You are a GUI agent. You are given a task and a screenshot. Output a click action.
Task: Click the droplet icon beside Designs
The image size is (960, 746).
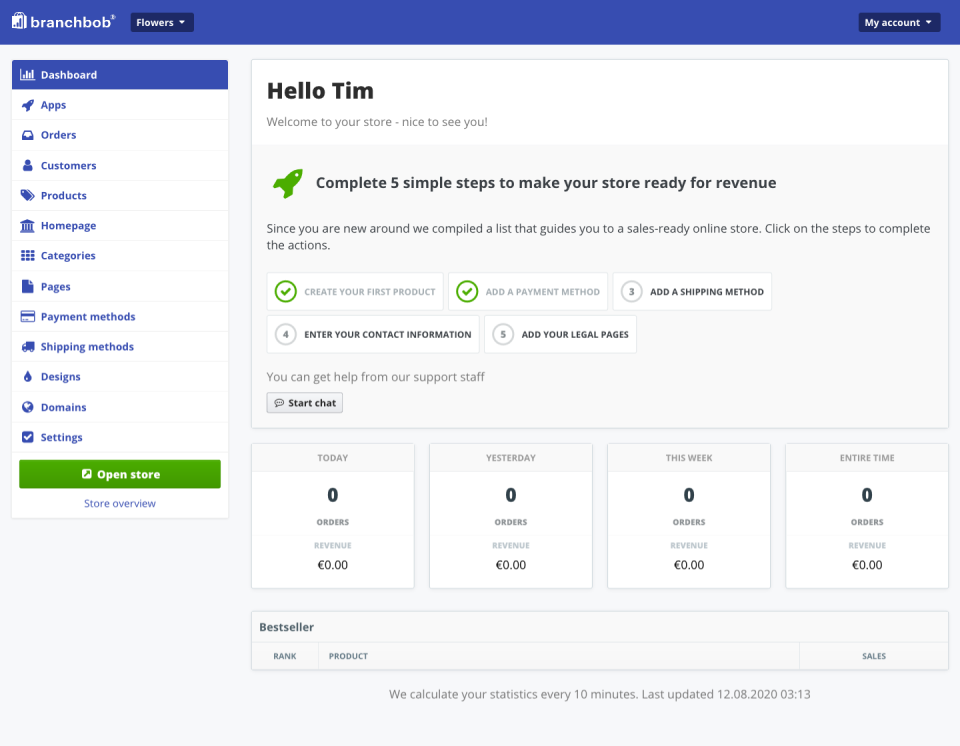[x=28, y=377]
